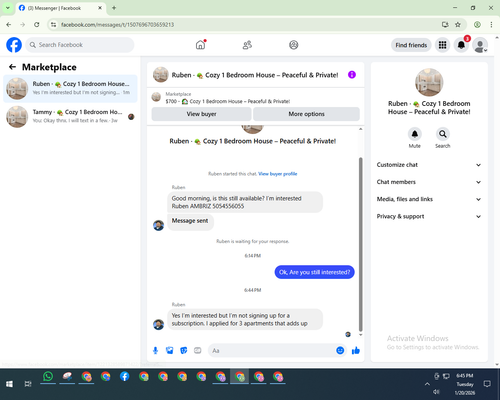Open the Friends icon in top navigation
This screenshot has height=400, width=500.
tap(247, 45)
